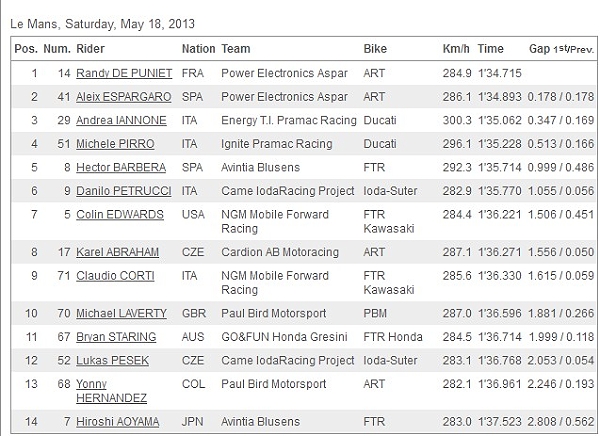Viewport: 600px width, 436px height.
Task: Select Claudio CORTI rider link
Action: click(x=115, y=276)
